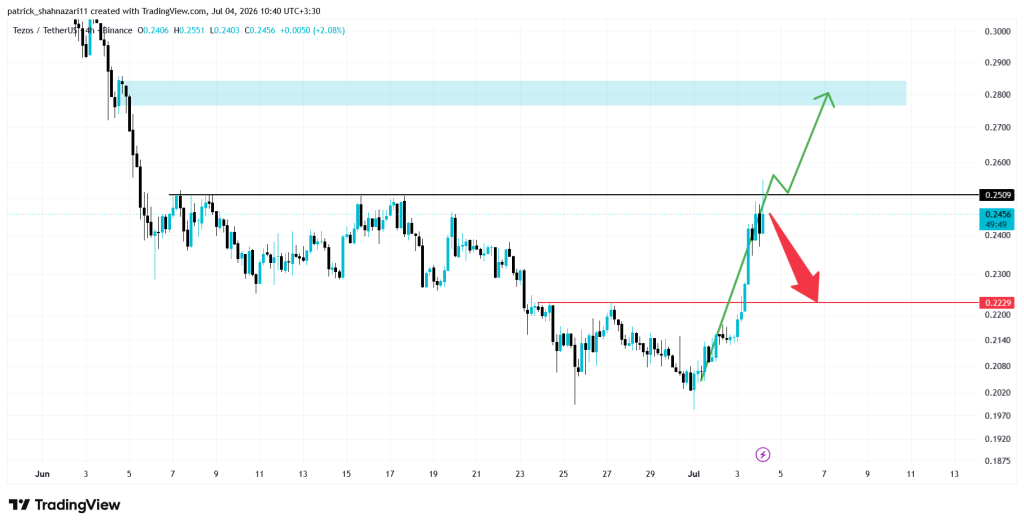Click the 29 date label on time axis
This screenshot has width=1024, height=526.
[x=650, y=474]
